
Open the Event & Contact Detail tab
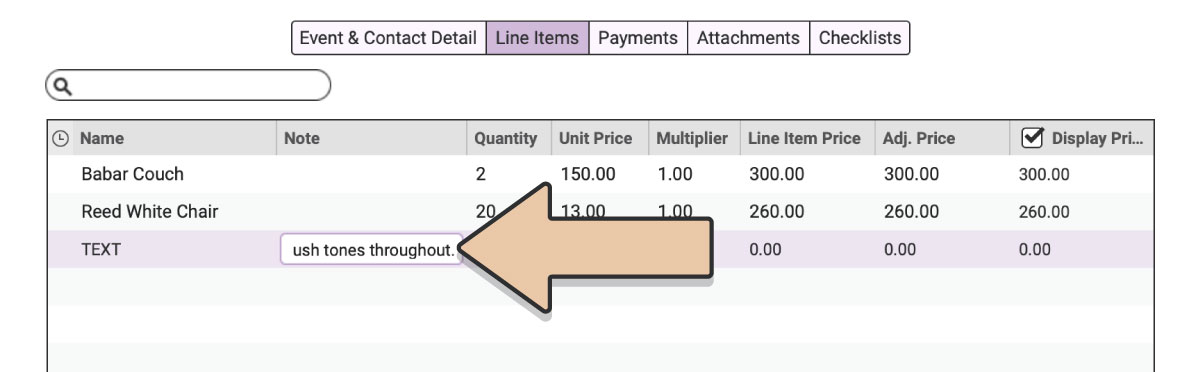pos(389,38)
